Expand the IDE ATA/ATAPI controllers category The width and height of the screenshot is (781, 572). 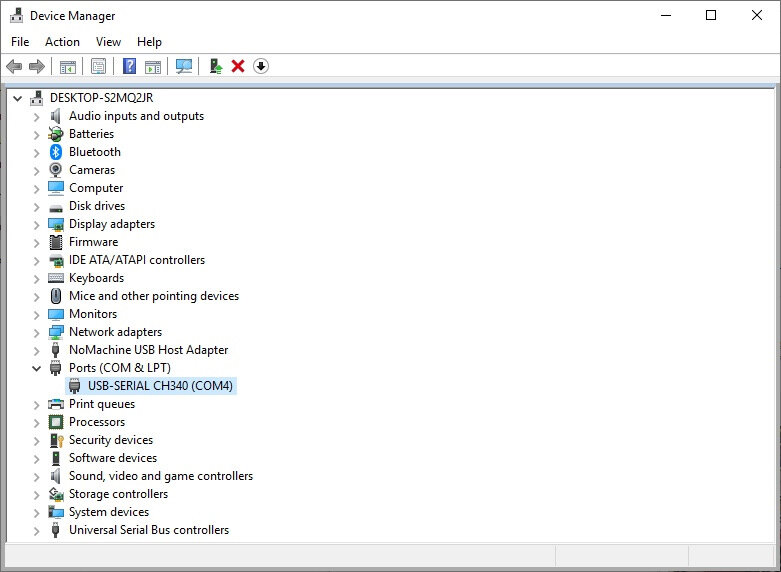(36, 261)
